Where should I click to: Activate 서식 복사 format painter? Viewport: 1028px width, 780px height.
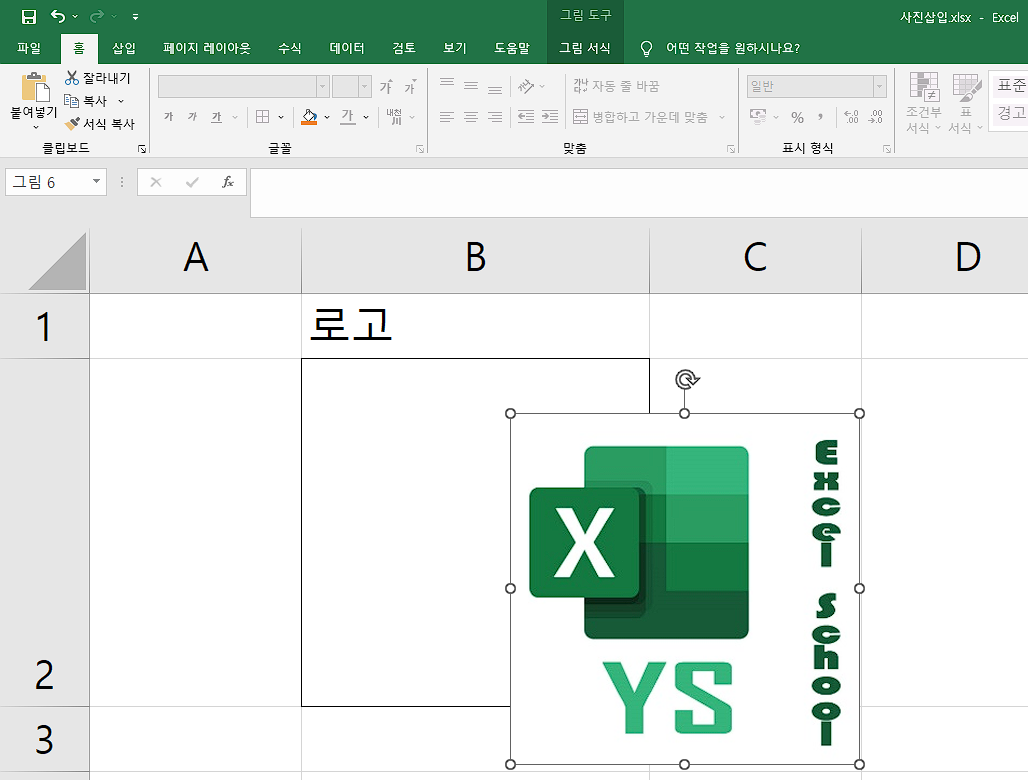[100, 124]
